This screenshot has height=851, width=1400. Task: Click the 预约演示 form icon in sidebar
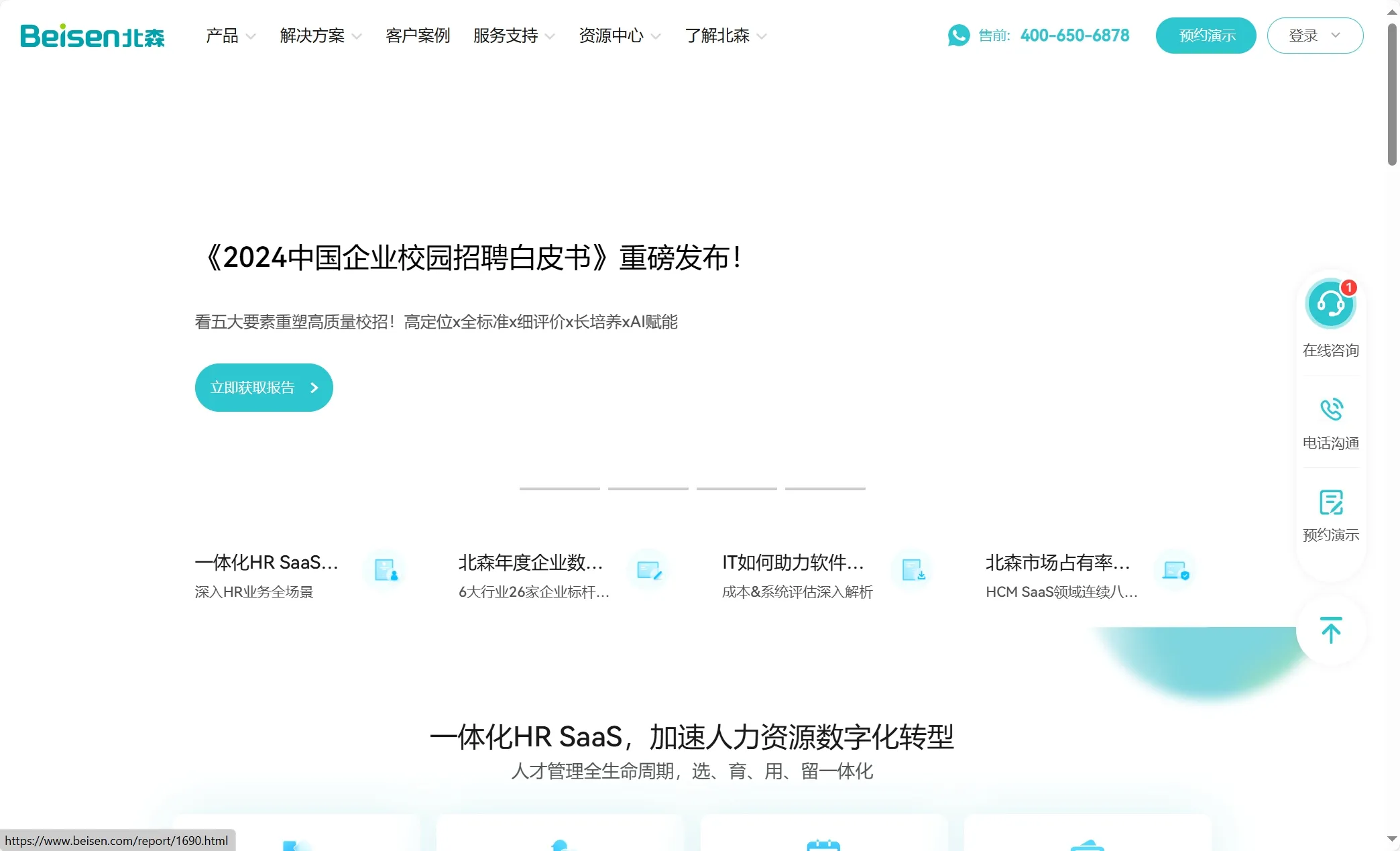1331,502
